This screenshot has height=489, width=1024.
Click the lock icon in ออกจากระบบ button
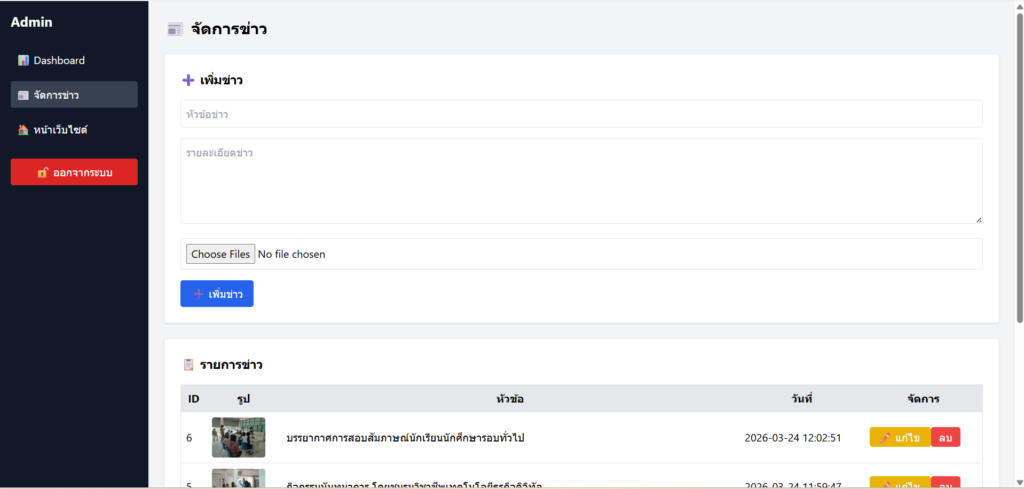tap(43, 173)
